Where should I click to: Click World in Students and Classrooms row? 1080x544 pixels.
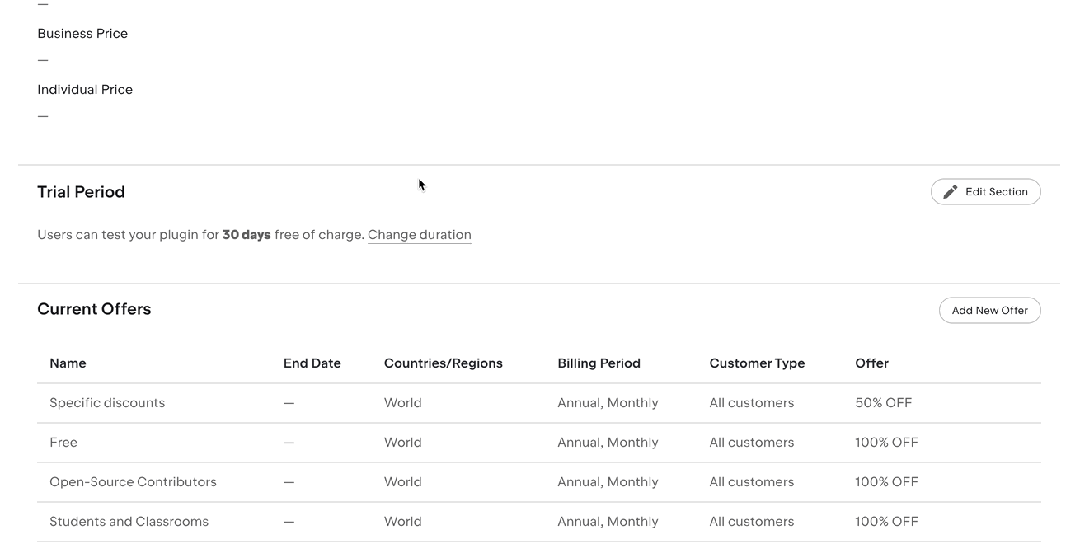[402, 521]
